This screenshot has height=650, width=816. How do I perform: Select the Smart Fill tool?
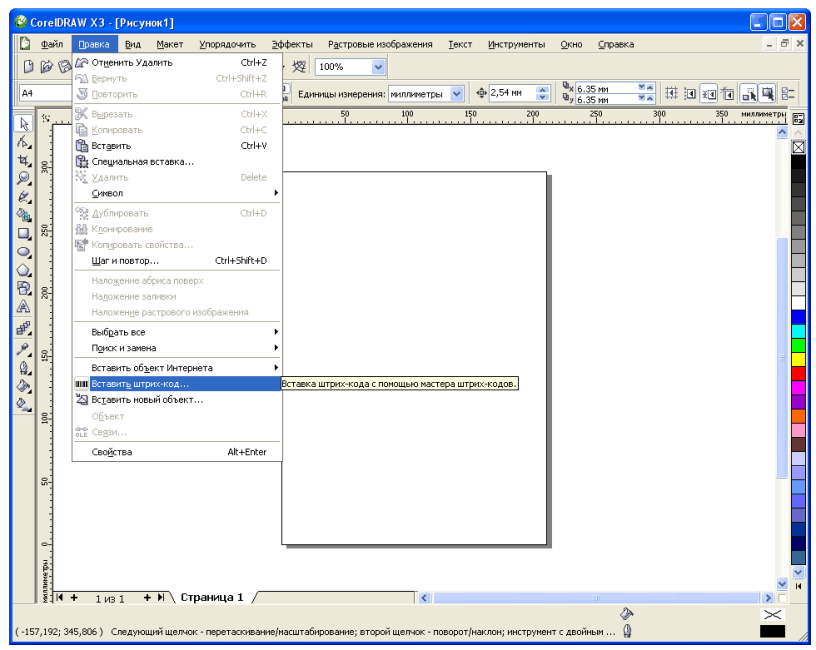tap(24, 215)
